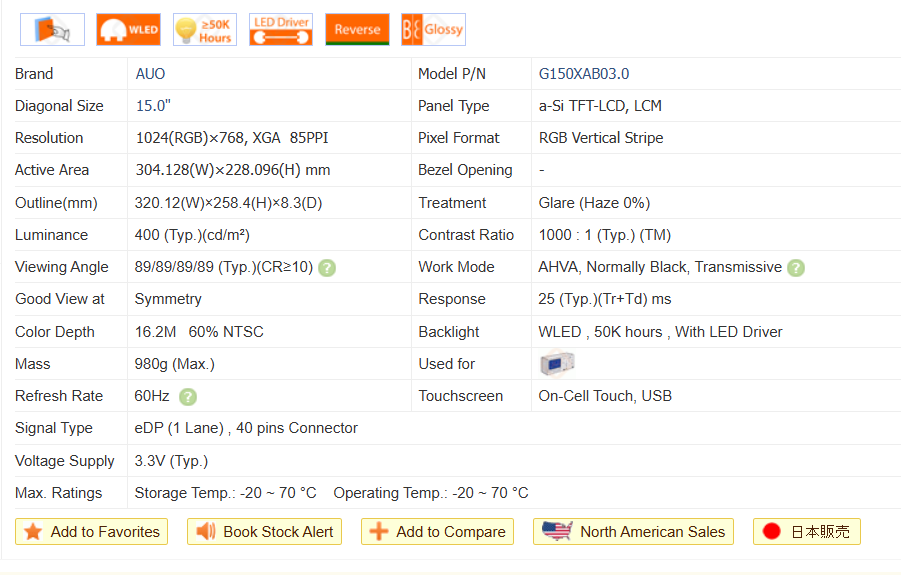Open the Refresh Rate help question mark
This screenshot has height=575, width=901.
coord(187,396)
